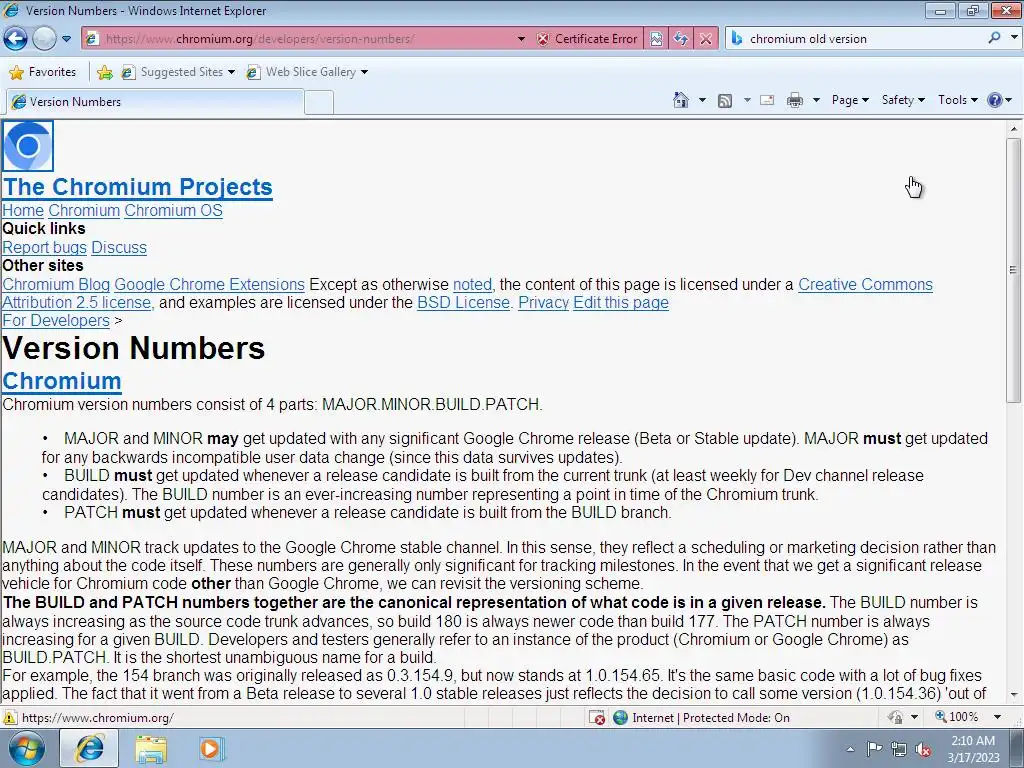
Task: Open the Help question mark menu
Action: [x=999, y=100]
